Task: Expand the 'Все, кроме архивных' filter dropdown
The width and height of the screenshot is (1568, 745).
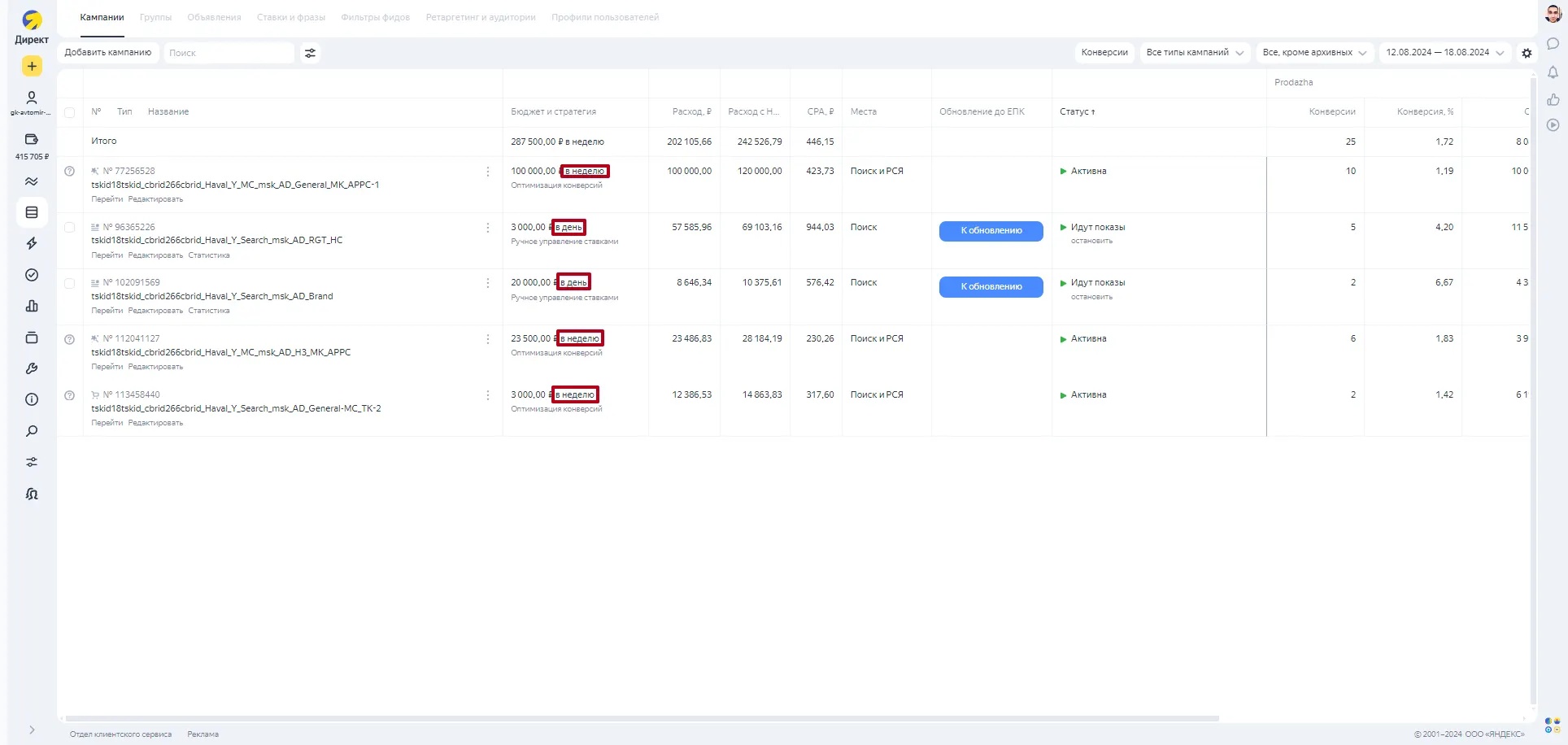Action: [1313, 53]
